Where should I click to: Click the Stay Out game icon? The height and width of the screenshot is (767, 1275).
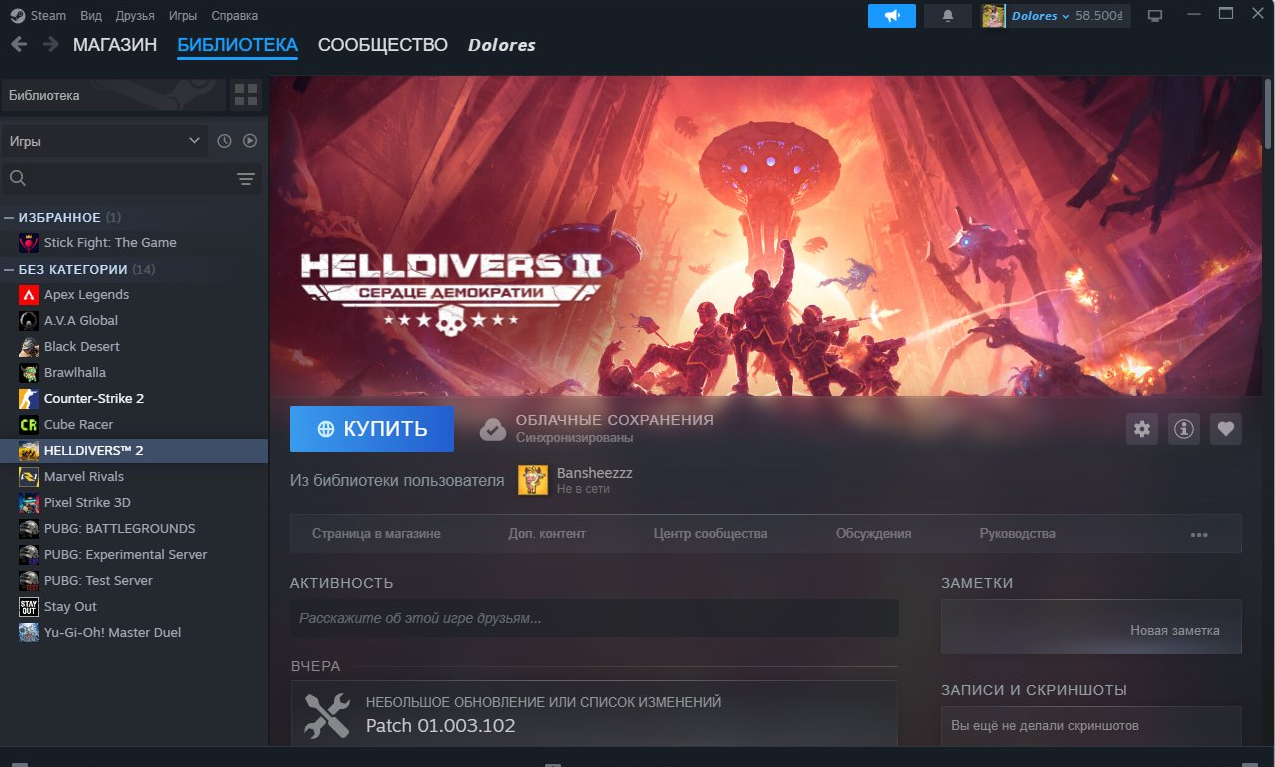(x=29, y=607)
